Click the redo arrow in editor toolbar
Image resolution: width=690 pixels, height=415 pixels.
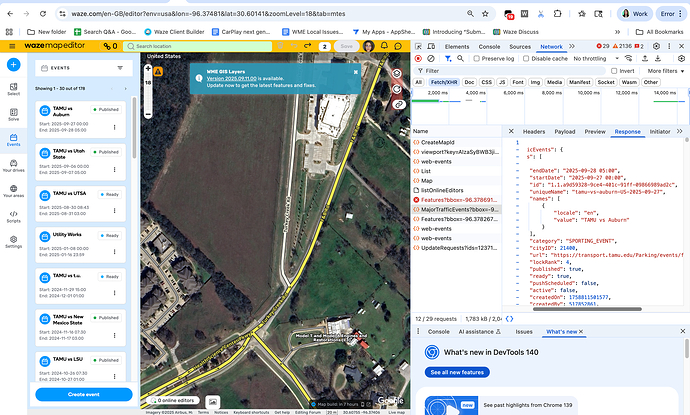(308, 46)
